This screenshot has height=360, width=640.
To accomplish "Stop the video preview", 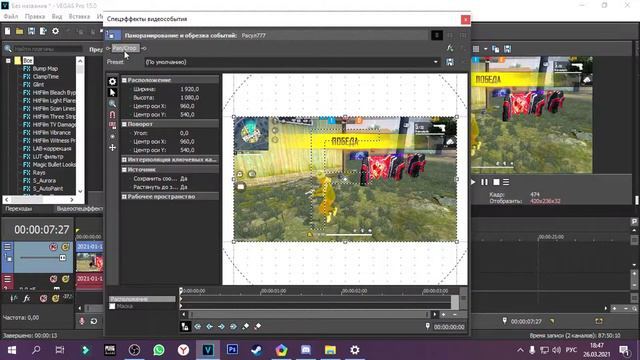I will coord(496,182).
